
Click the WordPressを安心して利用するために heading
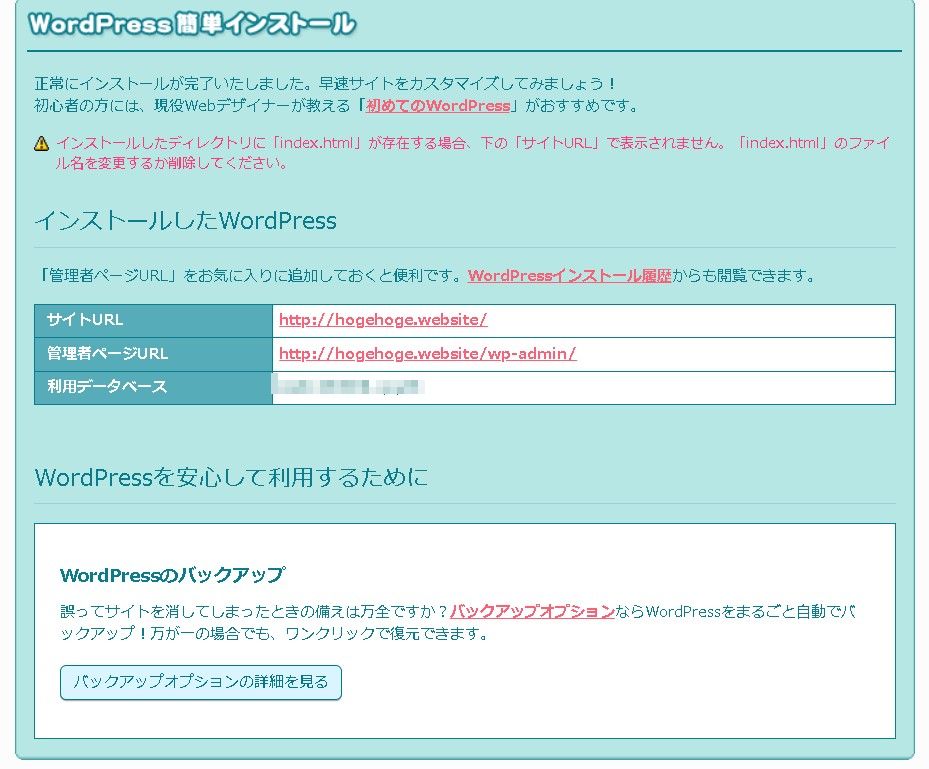(231, 478)
